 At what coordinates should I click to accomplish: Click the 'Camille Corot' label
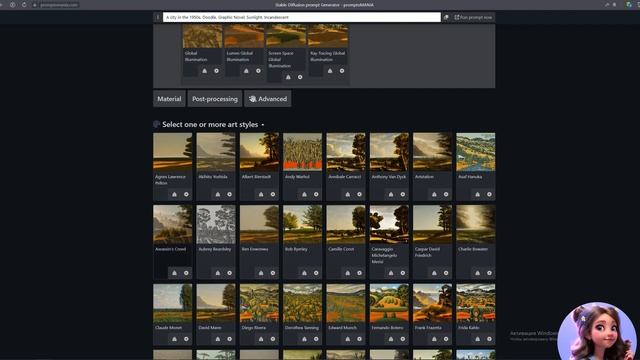pos(341,249)
